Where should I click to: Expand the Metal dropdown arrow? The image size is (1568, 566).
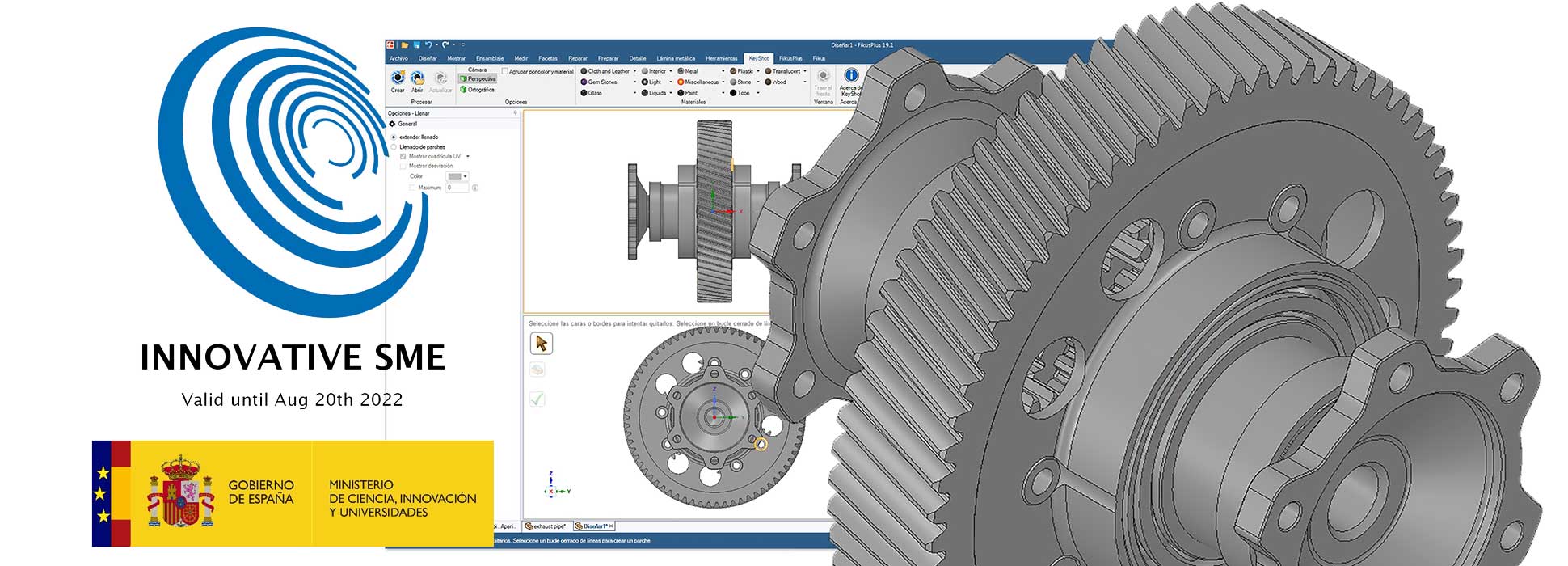click(x=723, y=71)
